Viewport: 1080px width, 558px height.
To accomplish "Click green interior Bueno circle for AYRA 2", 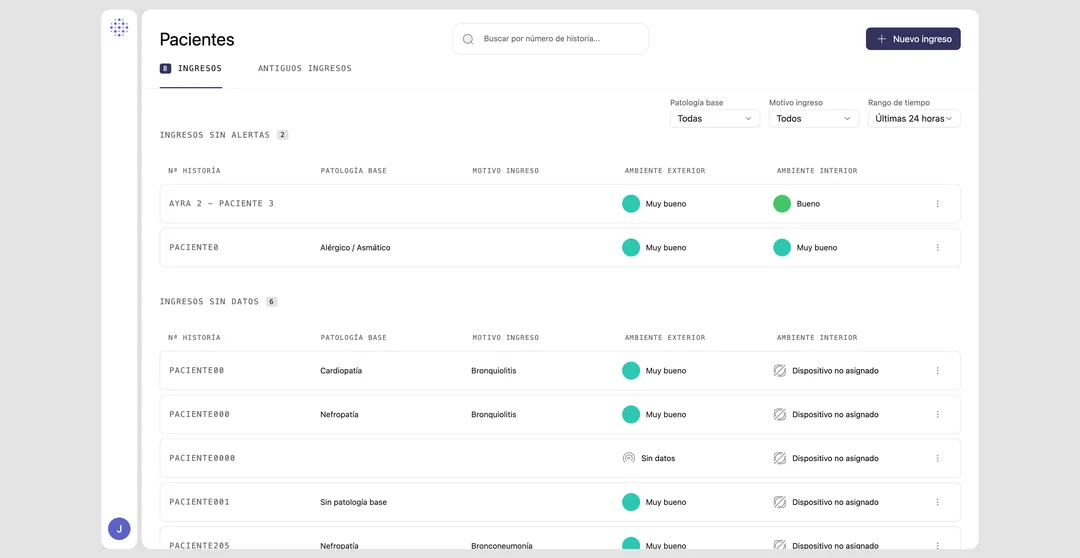I will click(782, 204).
